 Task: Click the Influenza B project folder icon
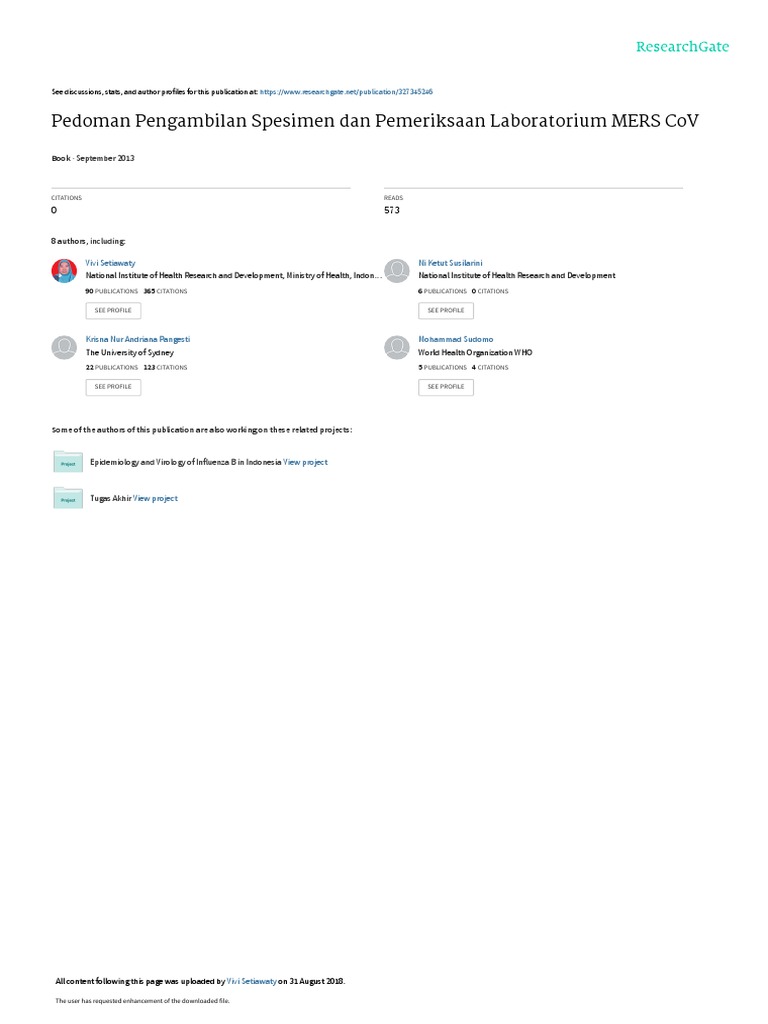pyautogui.click(x=68, y=461)
